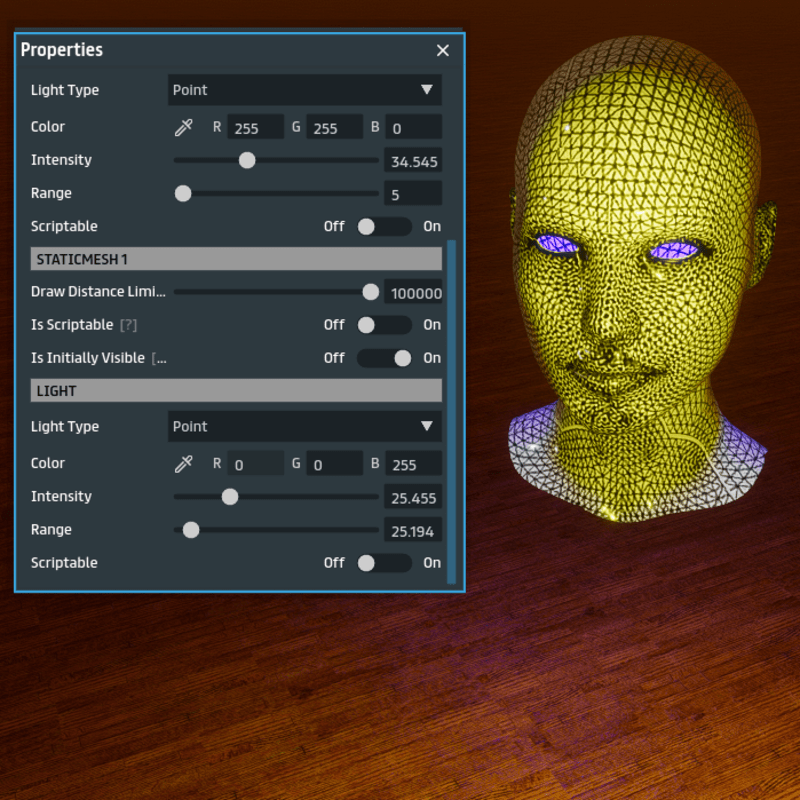
Task: Collapse the STATICMESH 1 section header
Action: [236, 259]
